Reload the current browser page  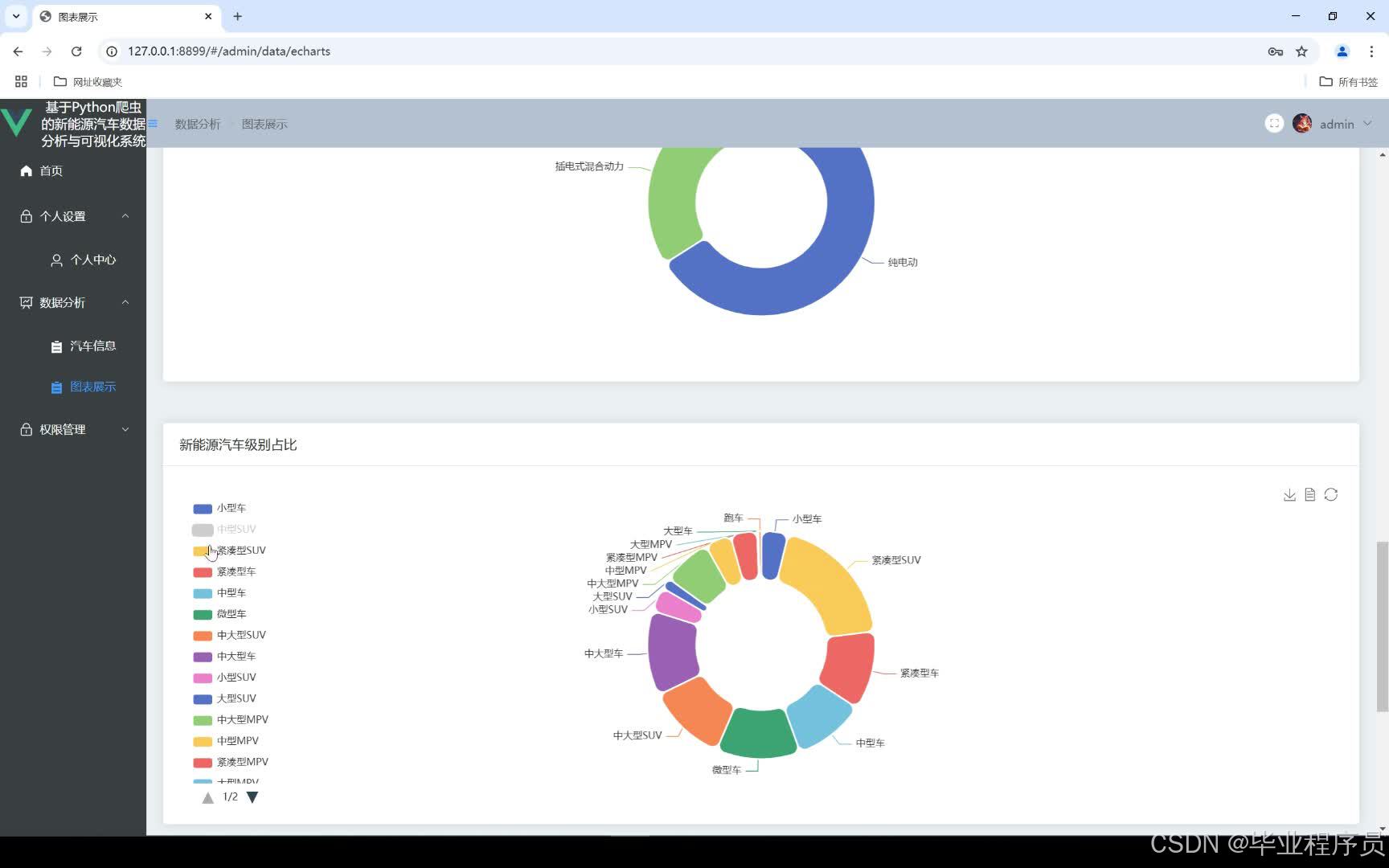point(76,51)
